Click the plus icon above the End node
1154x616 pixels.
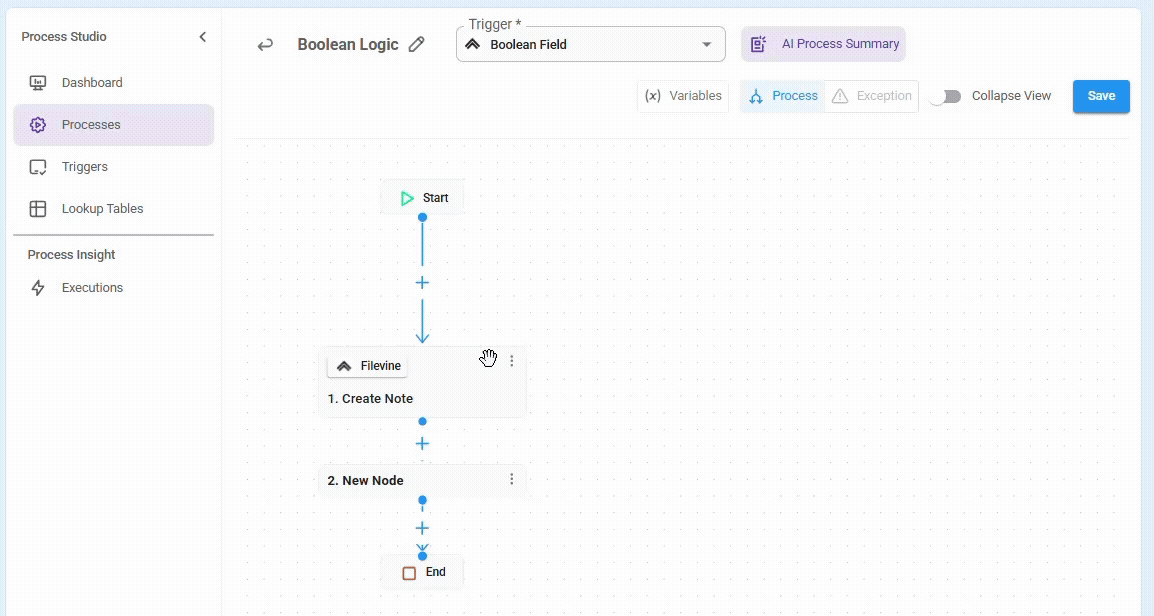pos(422,528)
